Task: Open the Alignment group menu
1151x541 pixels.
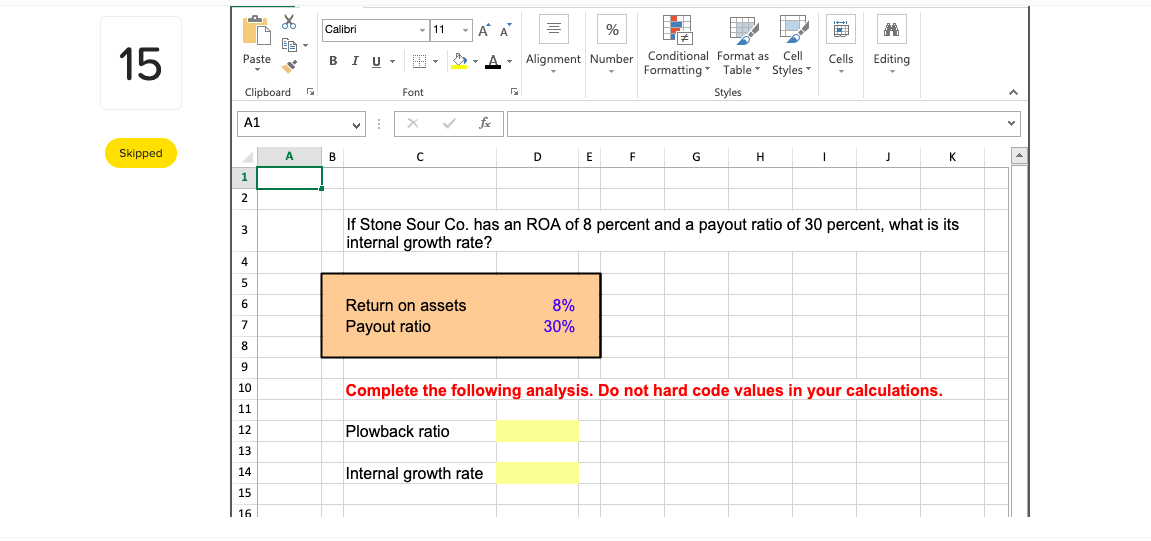Action: (553, 47)
